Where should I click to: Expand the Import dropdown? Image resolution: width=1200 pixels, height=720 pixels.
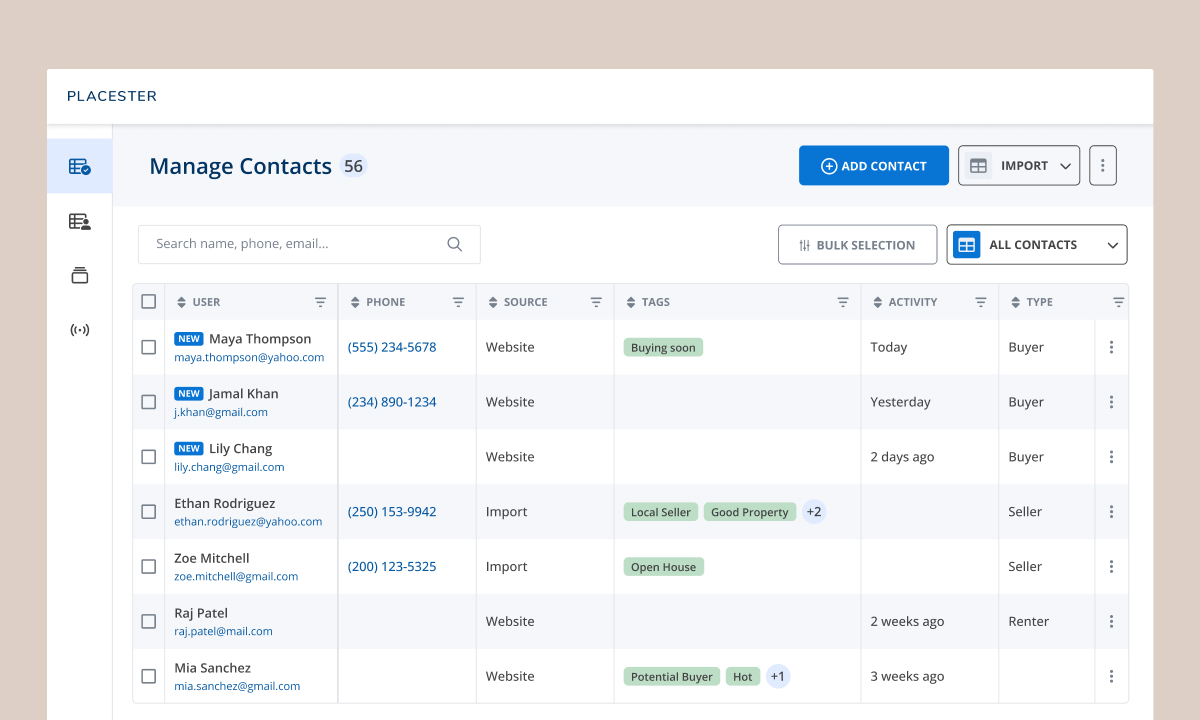tap(1018, 166)
